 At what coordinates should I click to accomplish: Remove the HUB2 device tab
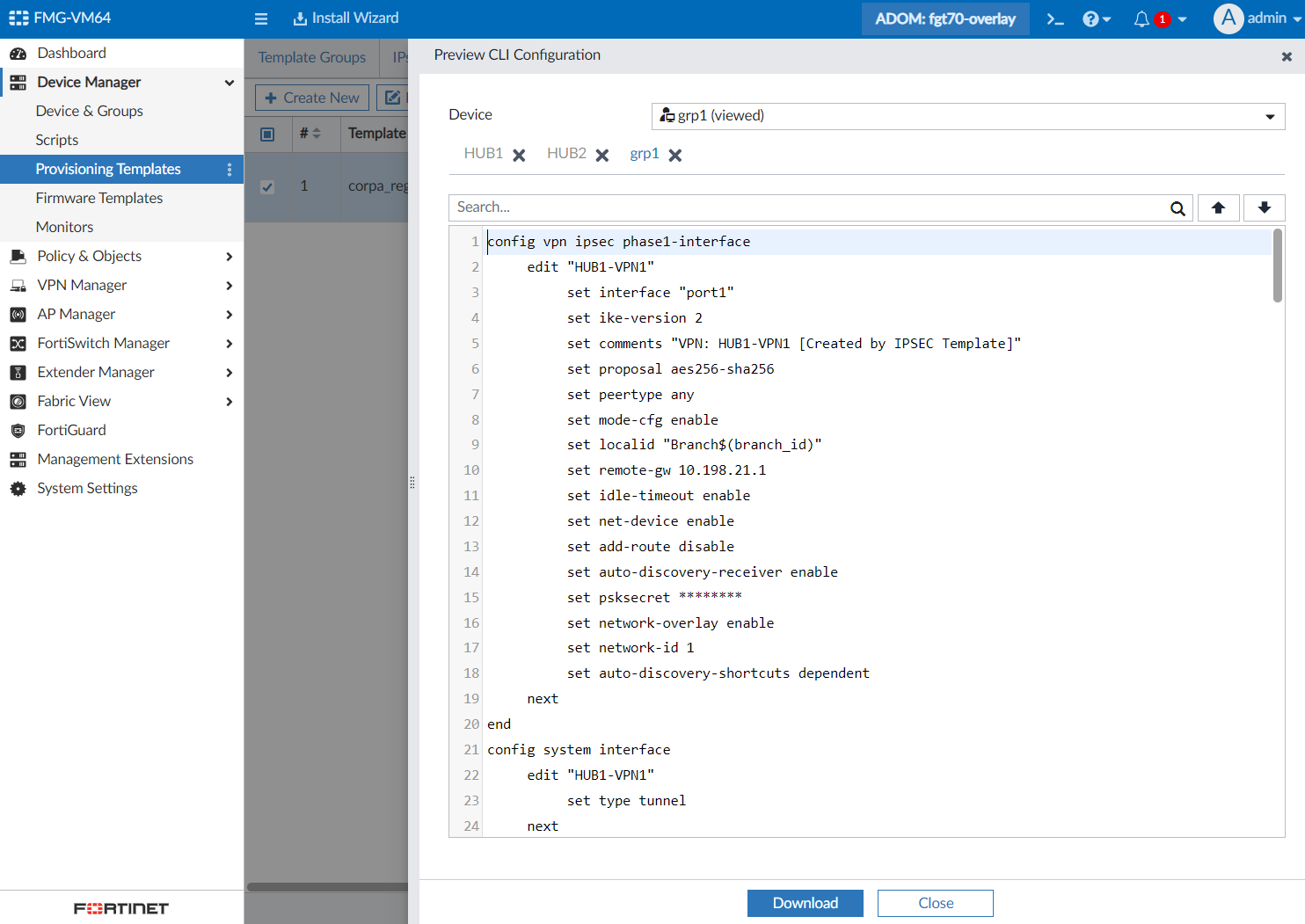602,156
